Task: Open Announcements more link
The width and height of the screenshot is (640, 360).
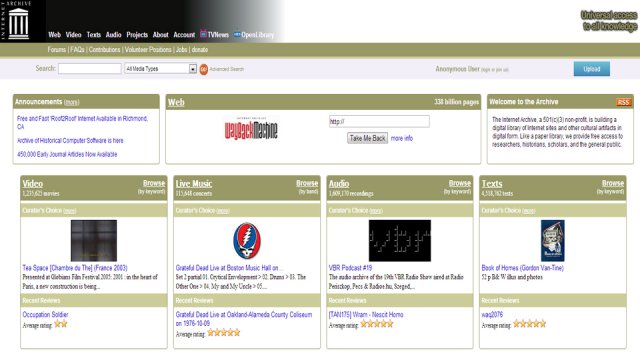Action: tap(71, 102)
